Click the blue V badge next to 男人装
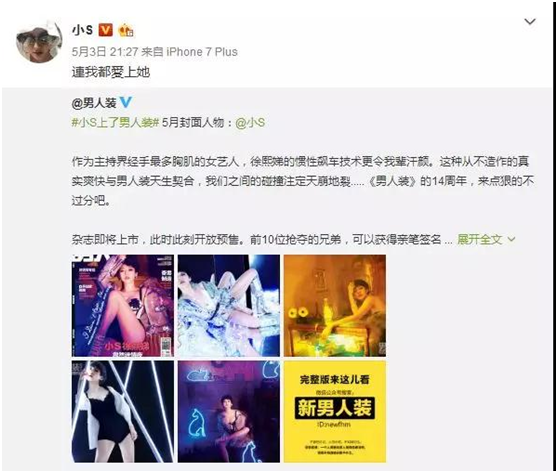Image resolution: width=558 pixels, height=473 pixels. pyautogui.click(x=125, y=103)
